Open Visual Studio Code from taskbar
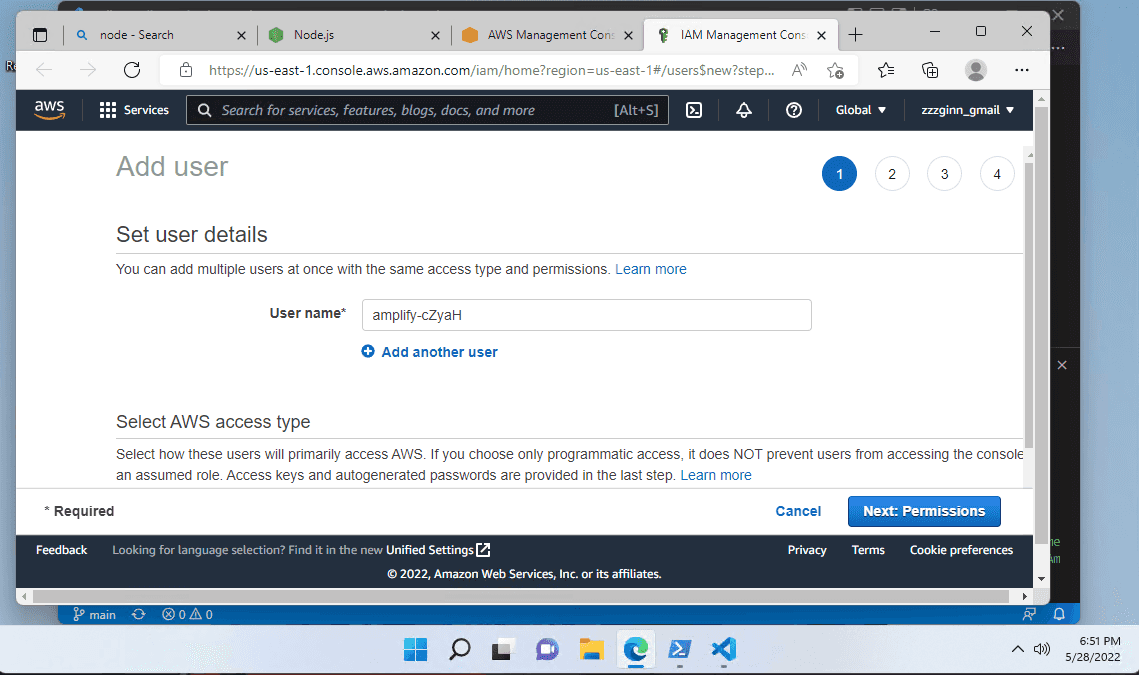 click(724, 649)
